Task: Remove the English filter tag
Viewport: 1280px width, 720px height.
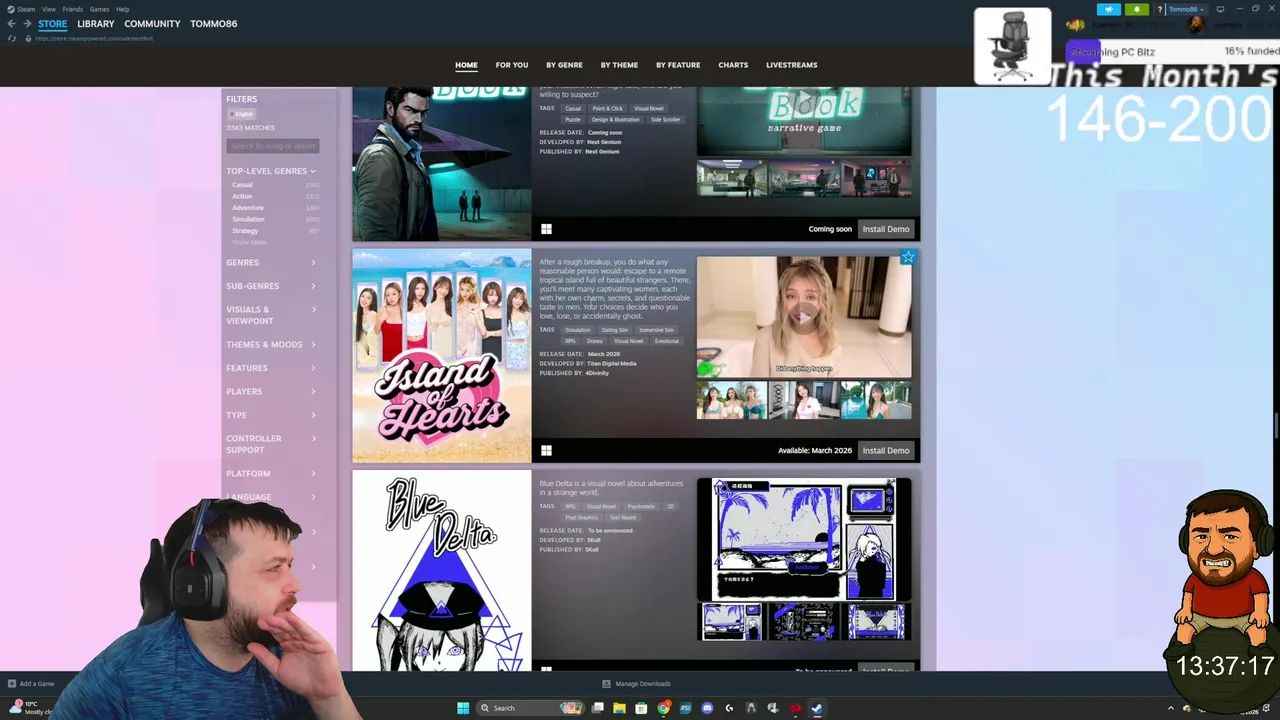Action: (x=242, y=114)
